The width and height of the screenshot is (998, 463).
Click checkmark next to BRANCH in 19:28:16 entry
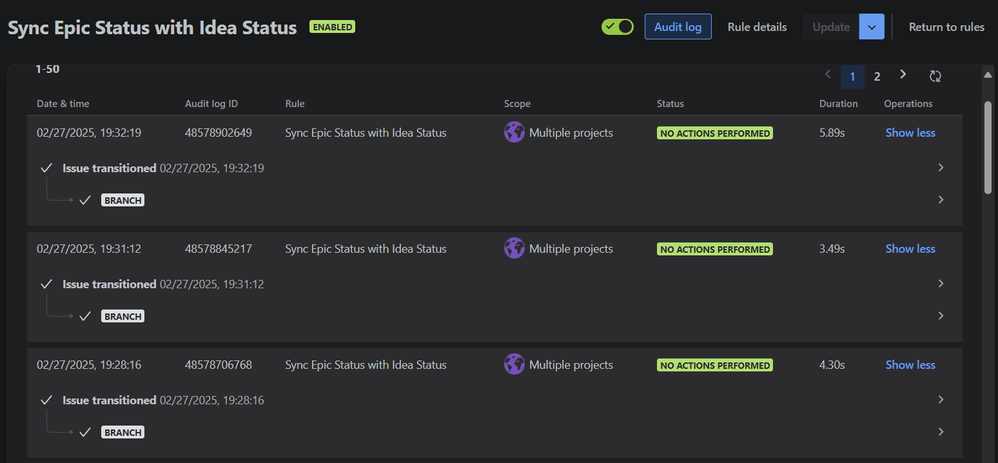(x=85, y=432)
